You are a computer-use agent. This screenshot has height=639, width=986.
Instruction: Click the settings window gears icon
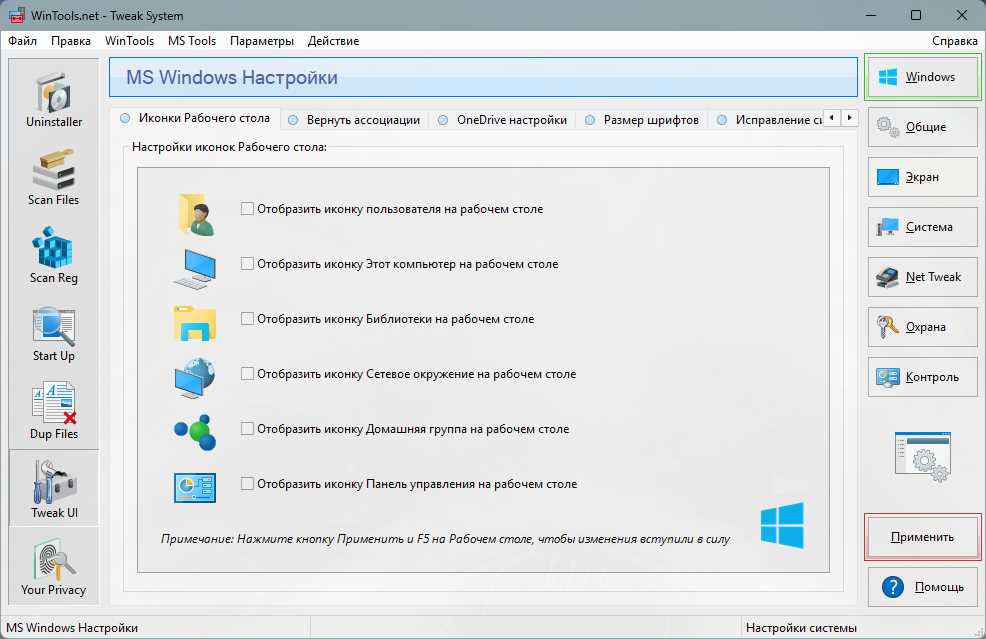tap(922, 457)
